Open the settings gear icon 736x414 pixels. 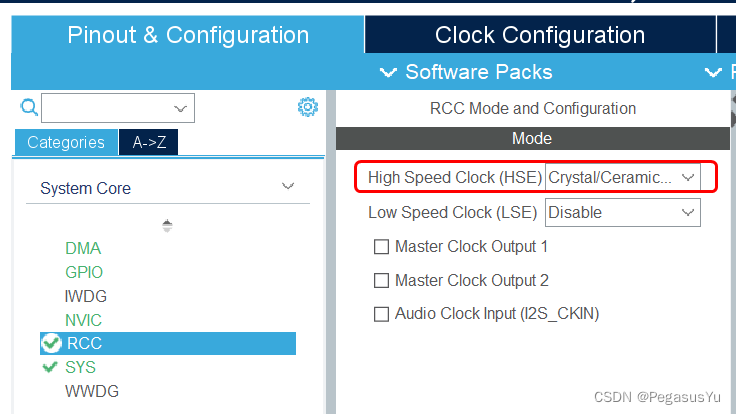coord(308,107)
